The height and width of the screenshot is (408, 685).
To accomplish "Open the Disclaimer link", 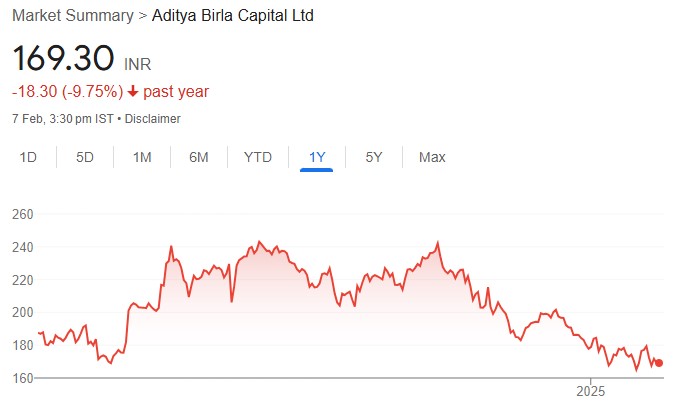I will (x=153, y=118).
